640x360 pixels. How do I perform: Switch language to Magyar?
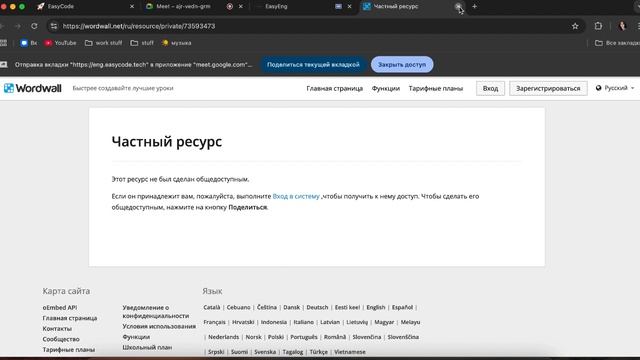[384, 322]
